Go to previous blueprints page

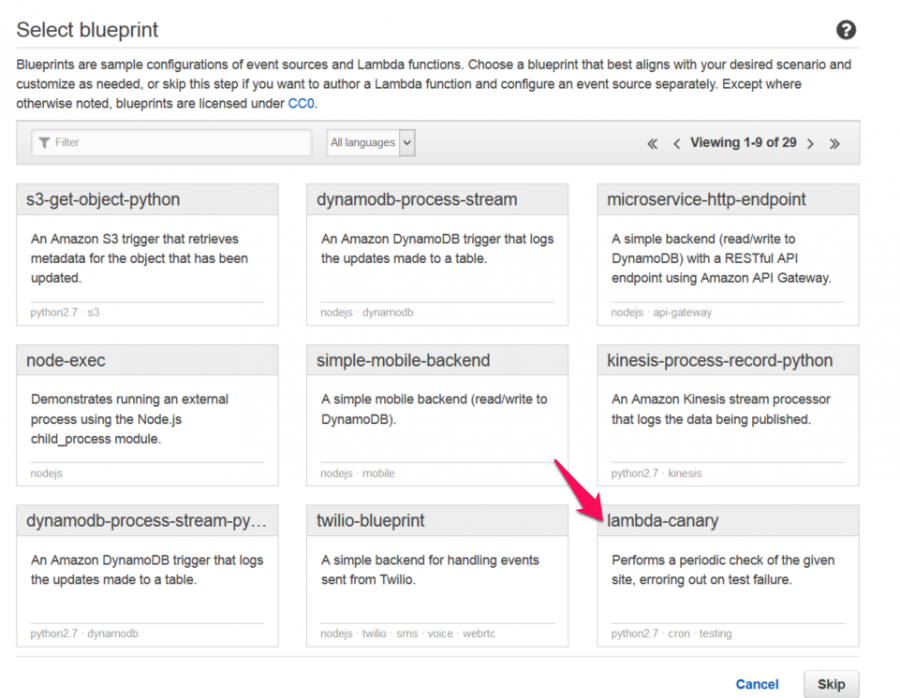coord(676,144)
